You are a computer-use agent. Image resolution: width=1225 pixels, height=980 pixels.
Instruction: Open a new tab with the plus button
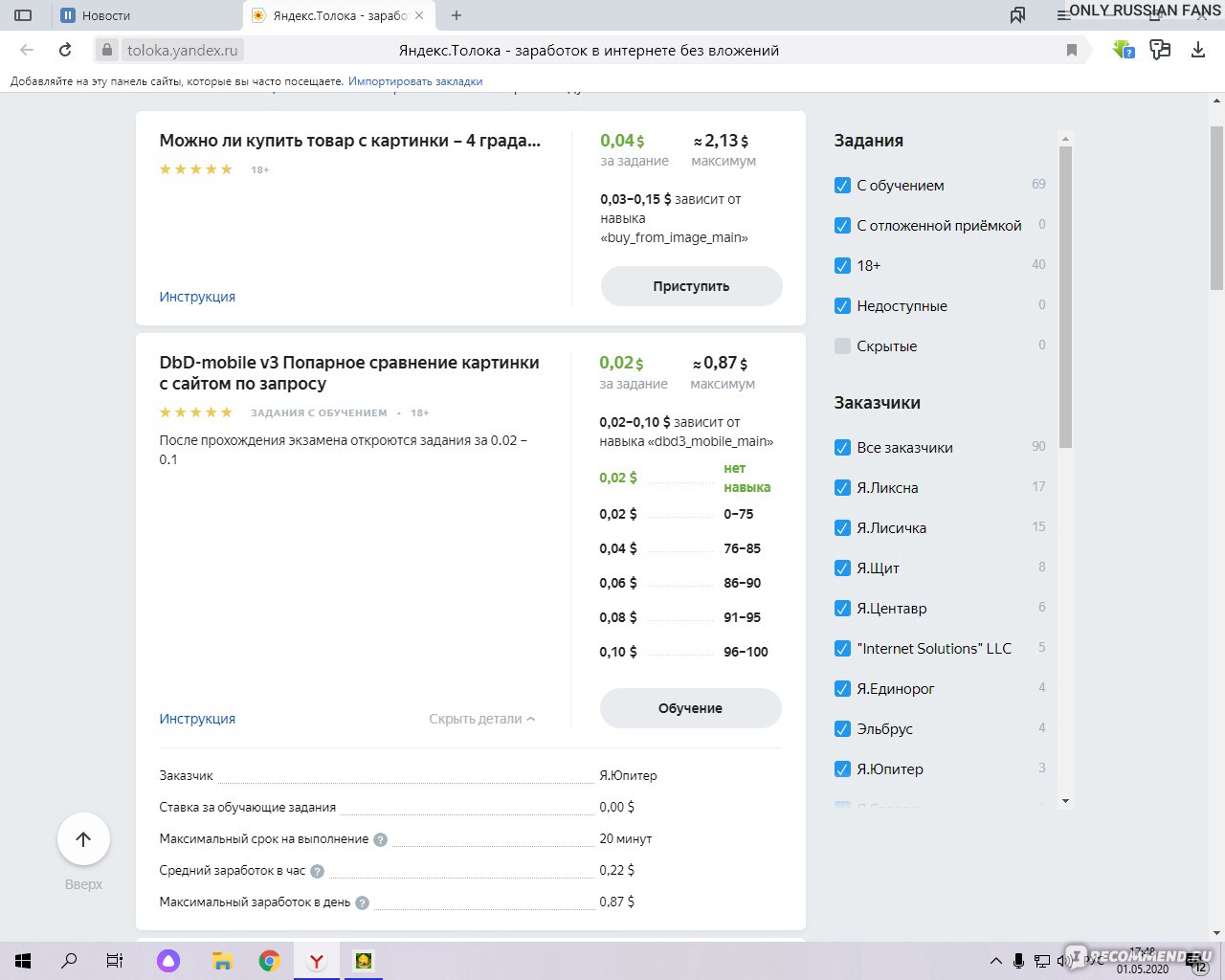pyautogui.click(x=457, y=15)
